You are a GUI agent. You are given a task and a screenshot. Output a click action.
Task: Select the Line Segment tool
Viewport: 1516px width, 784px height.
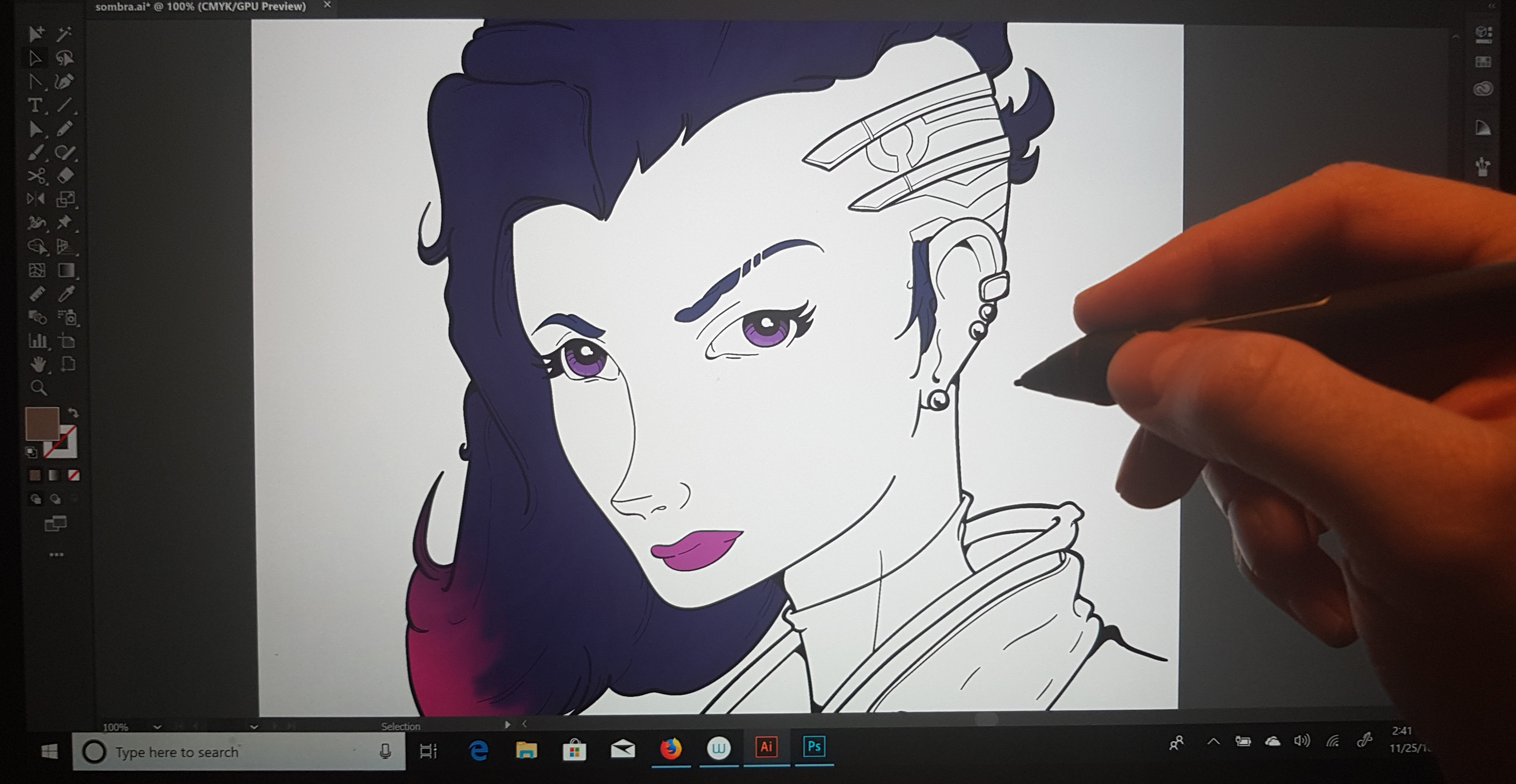65,105
